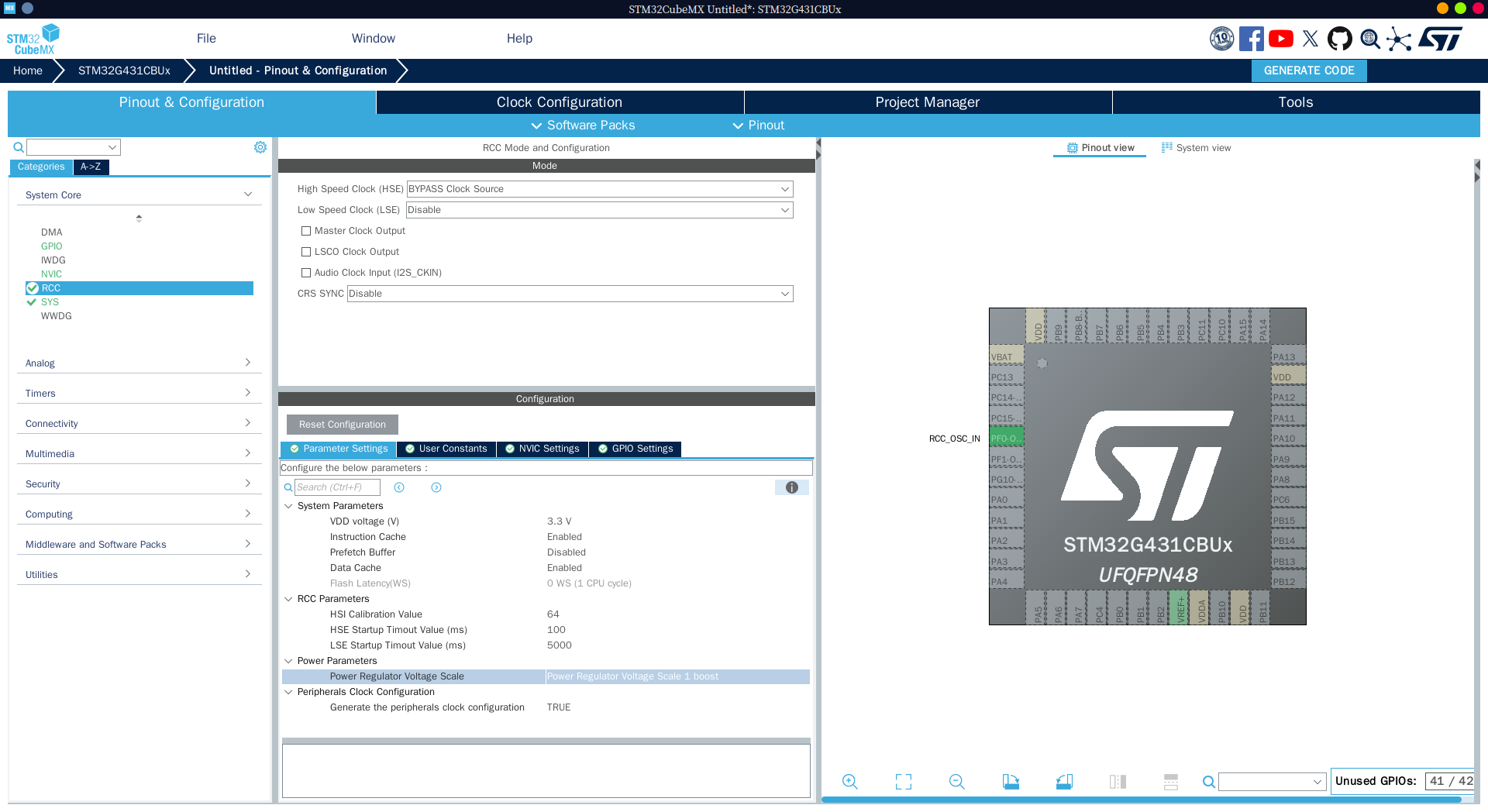Image resolution: width=1488 pixels, height=812 pixels.
Task: Open the peripheral search combo box
Action: pos(74,147)
